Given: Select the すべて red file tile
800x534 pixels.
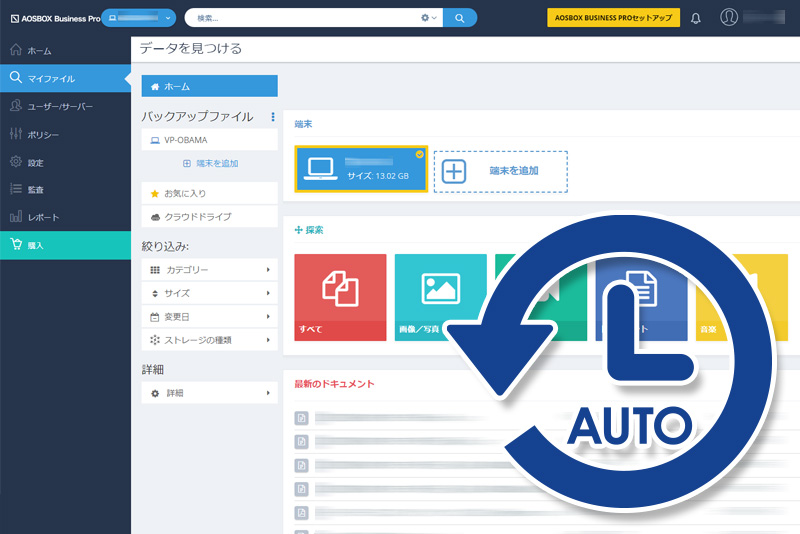Looking at the screenshot, I should coord(340,297).
